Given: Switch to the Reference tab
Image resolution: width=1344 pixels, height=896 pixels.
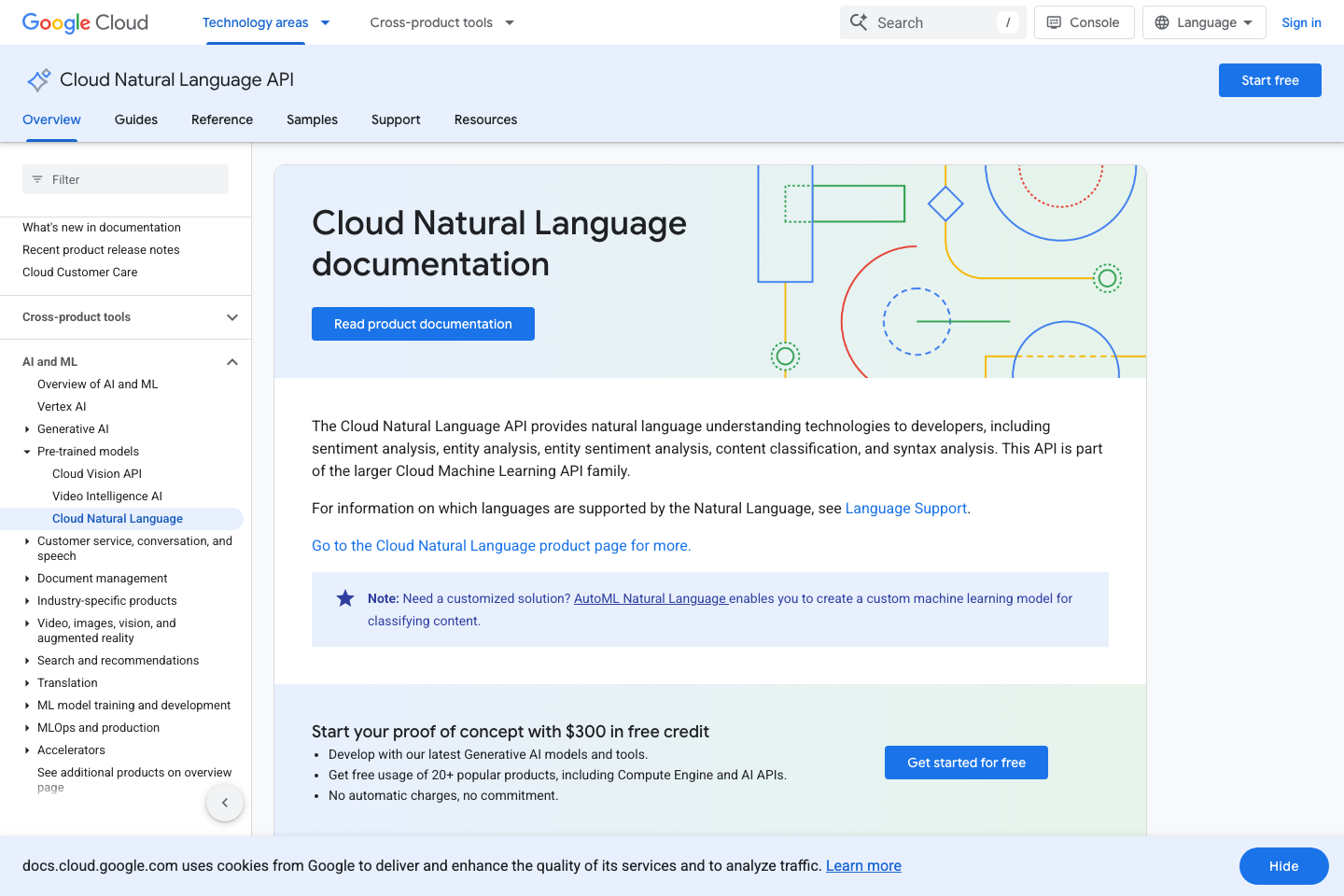Looking at the screenshot, I should tap(221, 119).
